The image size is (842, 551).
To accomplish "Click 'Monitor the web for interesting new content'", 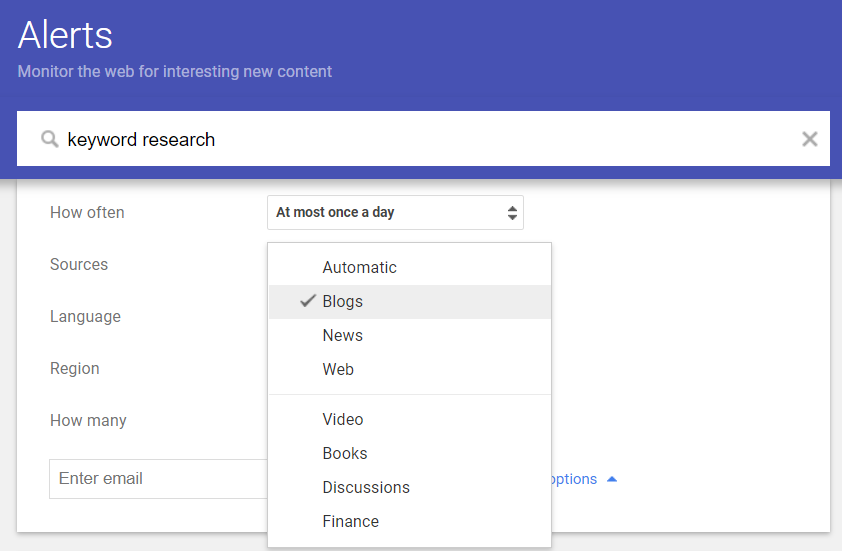I will pos(175,71).
